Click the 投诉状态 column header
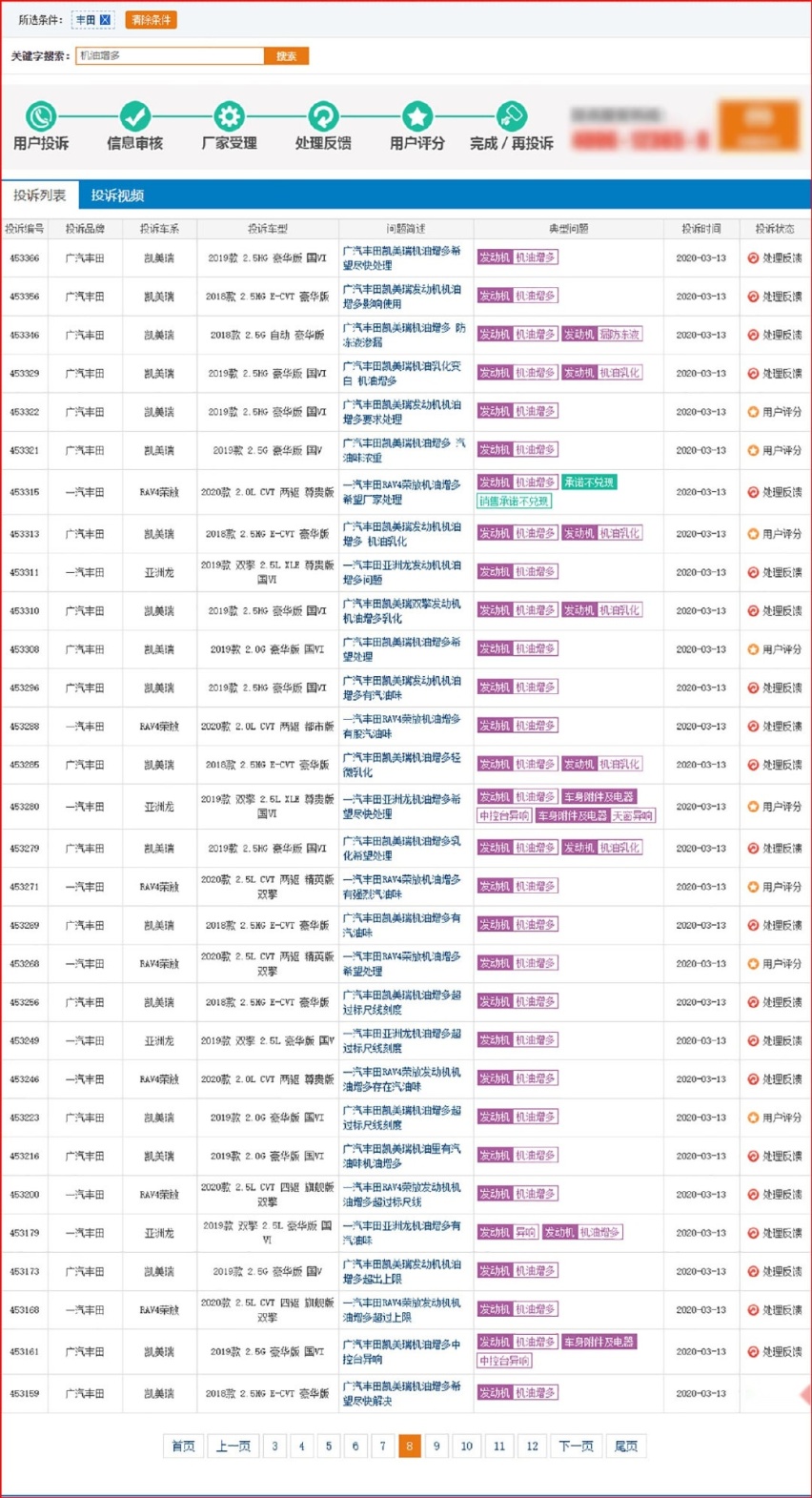The width and height of the screenshot is (812, 1498). point(775,229)
